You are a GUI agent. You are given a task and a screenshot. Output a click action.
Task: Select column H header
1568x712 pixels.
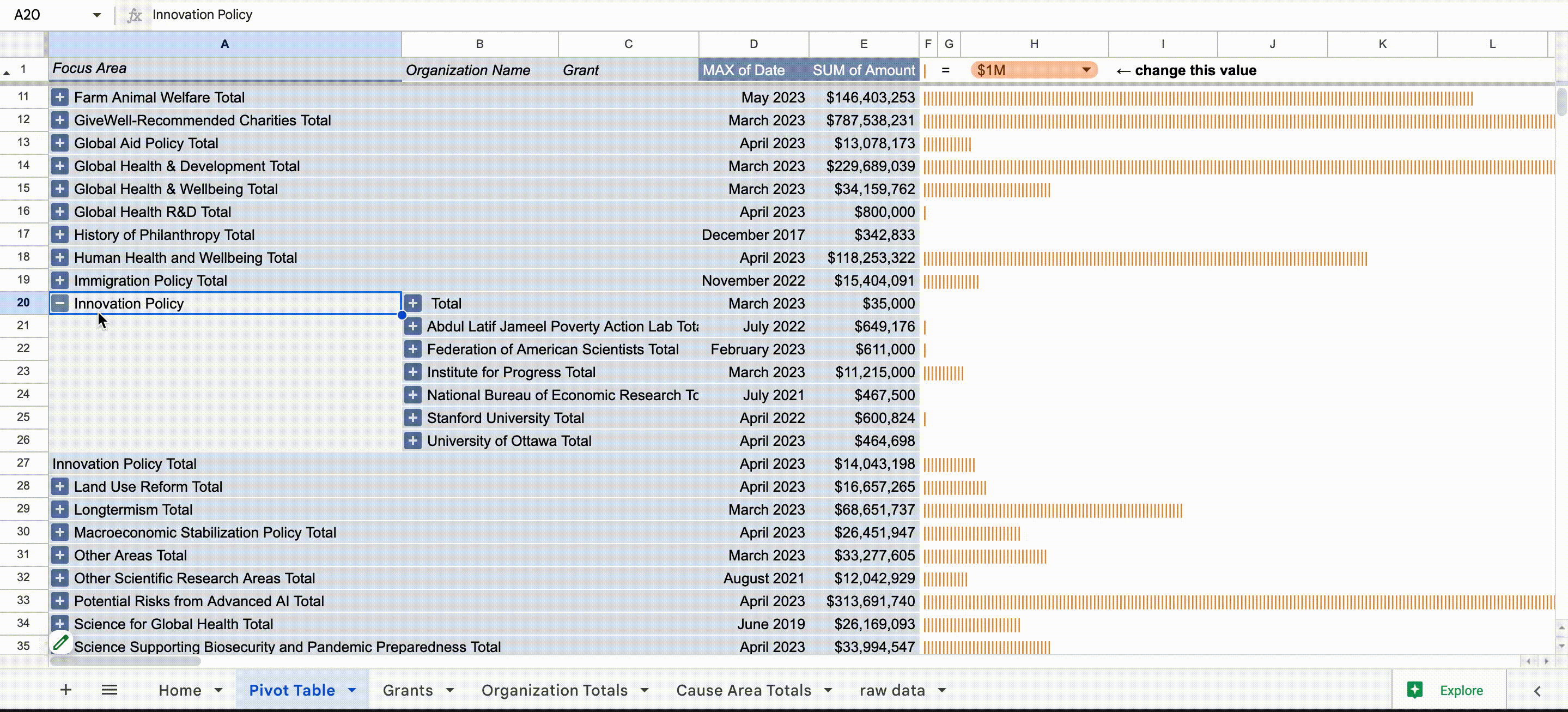1034,44
